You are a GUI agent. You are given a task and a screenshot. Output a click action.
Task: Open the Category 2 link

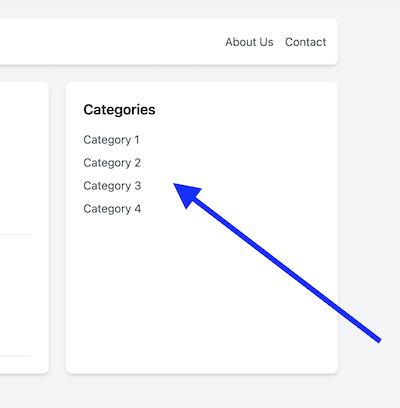[112, 163]
